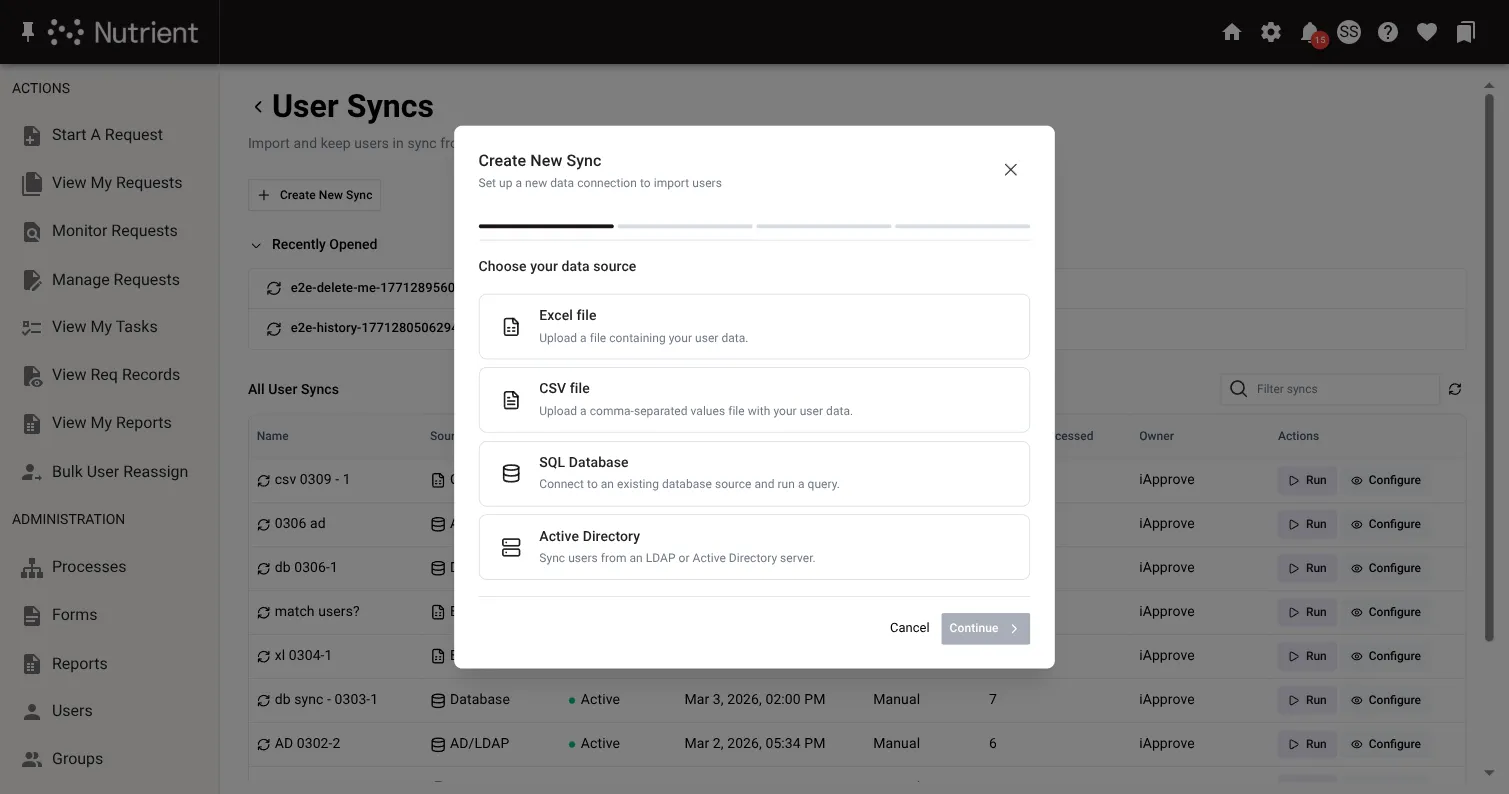1509x794 pixels.
Task: Run the db sync - 0303-1 sync
Action: [x=1307, y=700]
